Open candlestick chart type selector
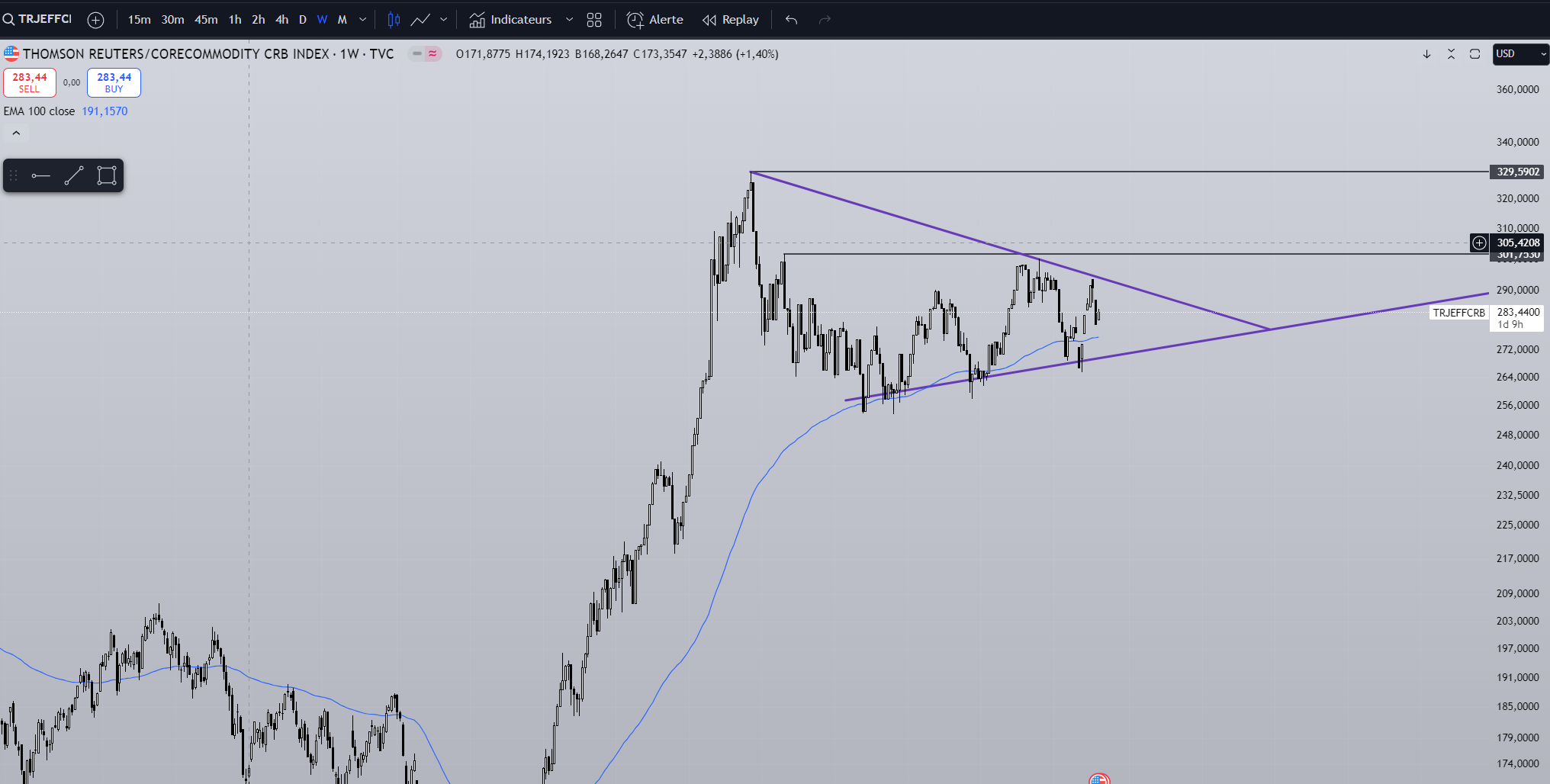 (394, 20)
